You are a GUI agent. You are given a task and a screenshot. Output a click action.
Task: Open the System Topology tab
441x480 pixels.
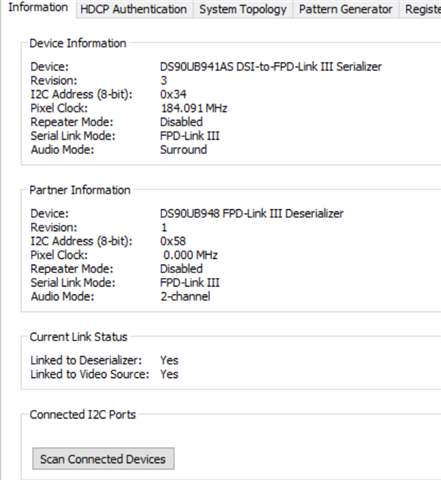243,9
